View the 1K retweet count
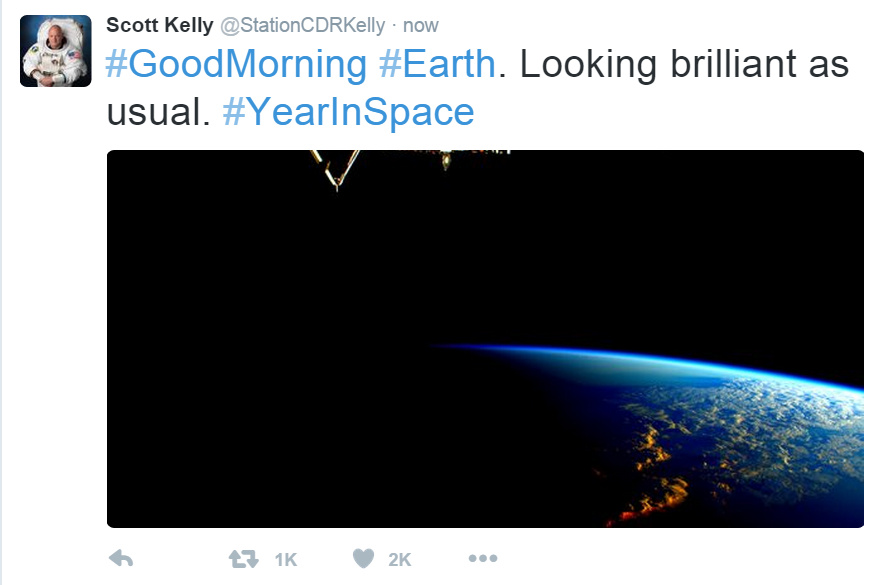 [286, 559]
